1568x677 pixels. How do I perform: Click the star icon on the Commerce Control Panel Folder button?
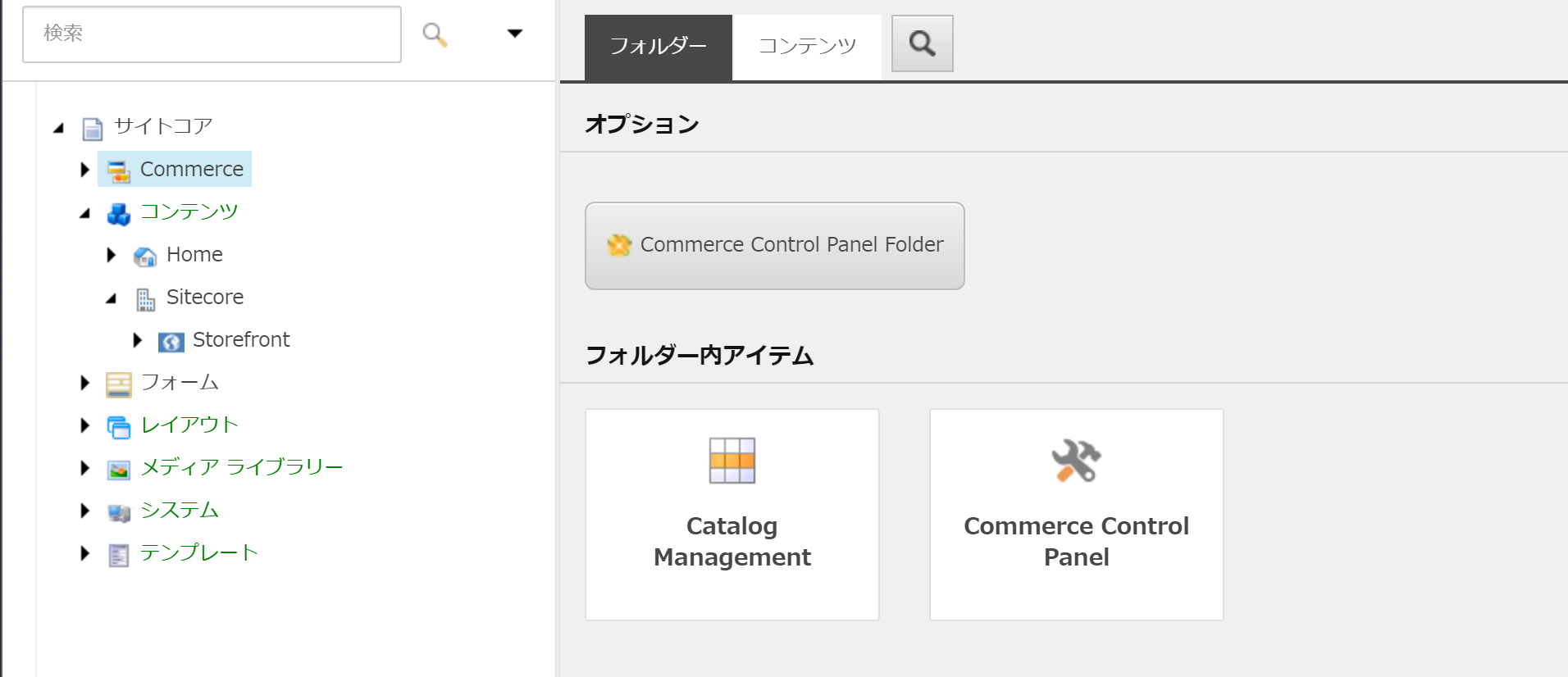(619, 245)
